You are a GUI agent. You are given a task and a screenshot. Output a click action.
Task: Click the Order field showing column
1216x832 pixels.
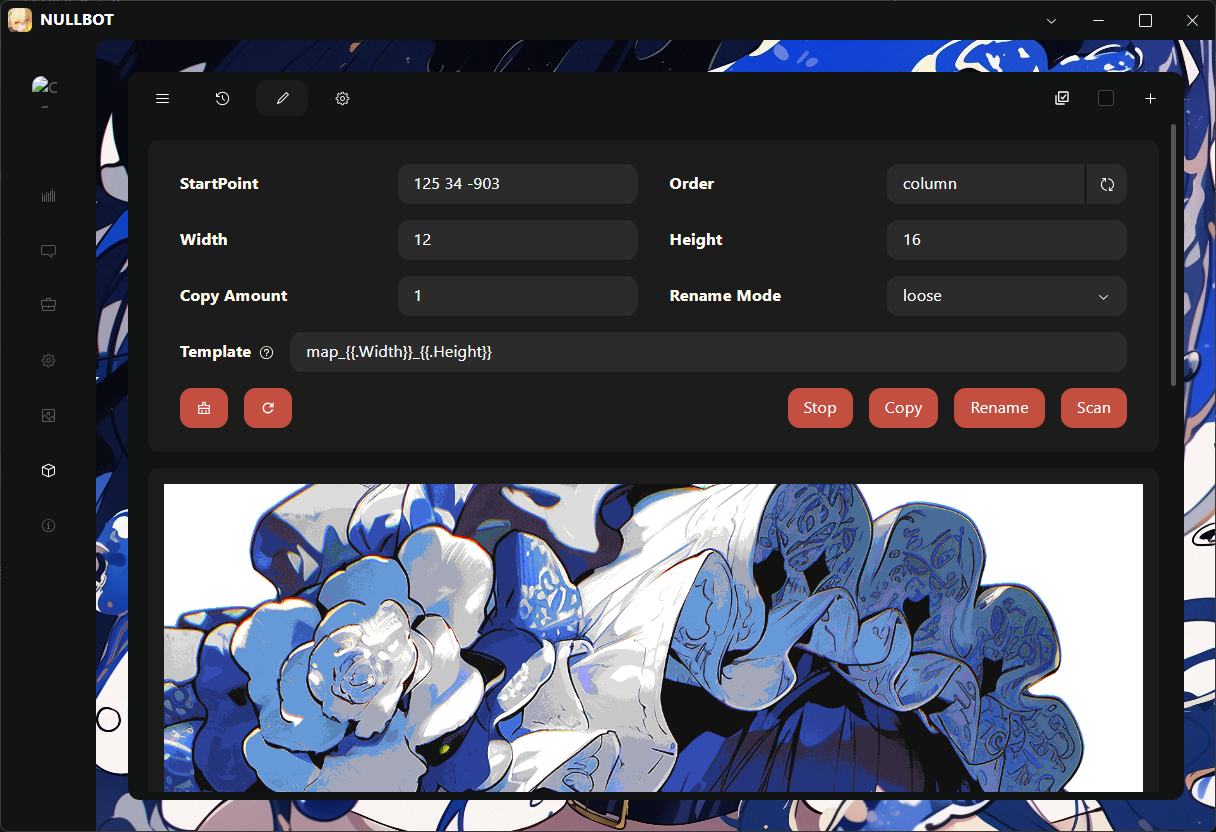[x=986, y=184]
